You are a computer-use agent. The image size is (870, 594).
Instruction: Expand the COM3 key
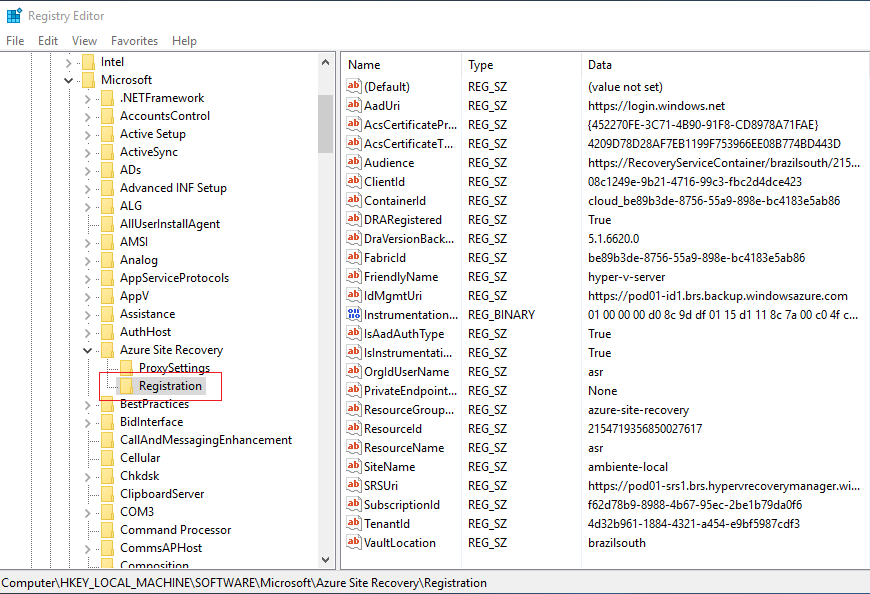point(87,512)
